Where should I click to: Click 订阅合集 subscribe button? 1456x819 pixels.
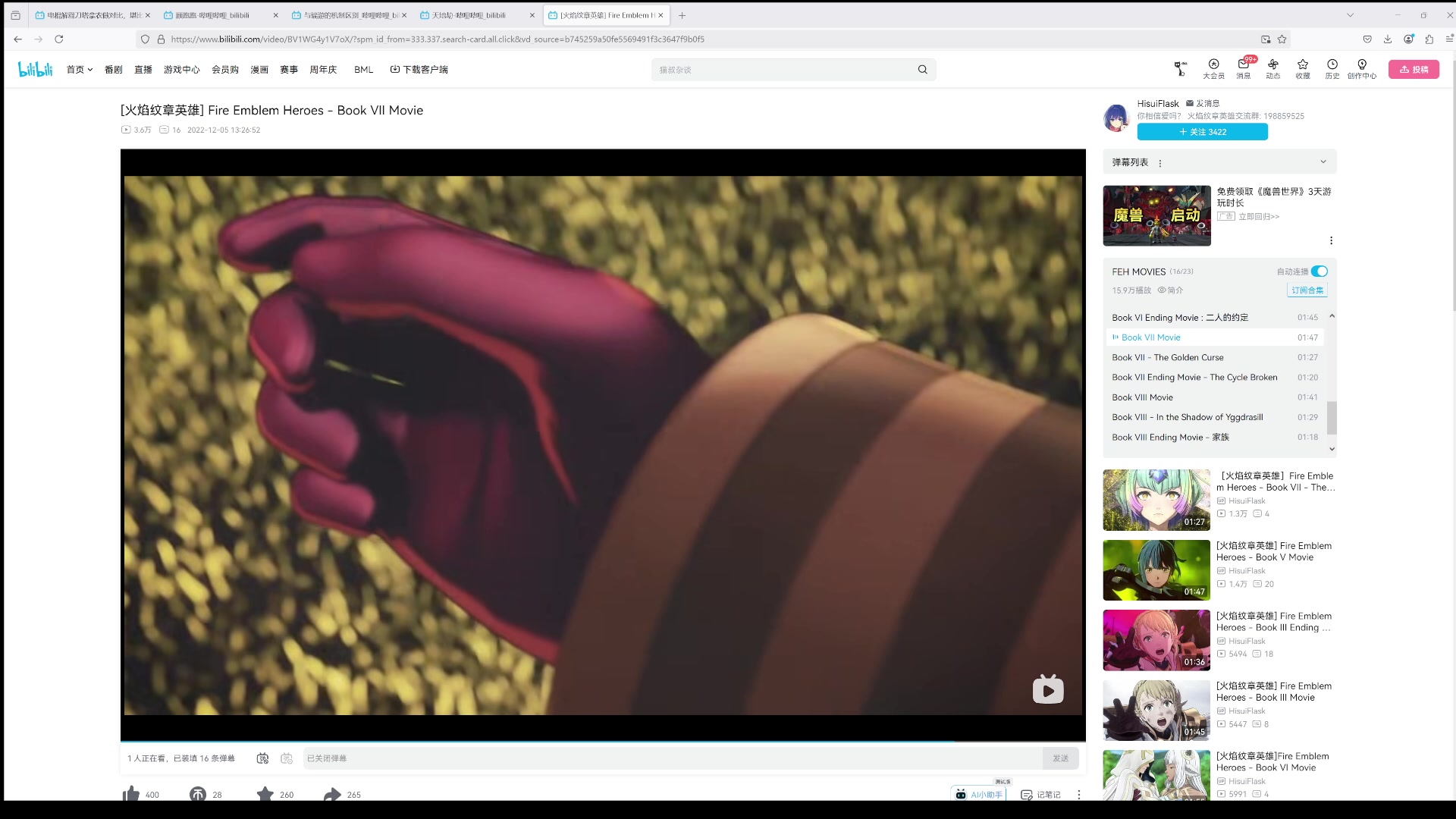[x=1307, y=290]
